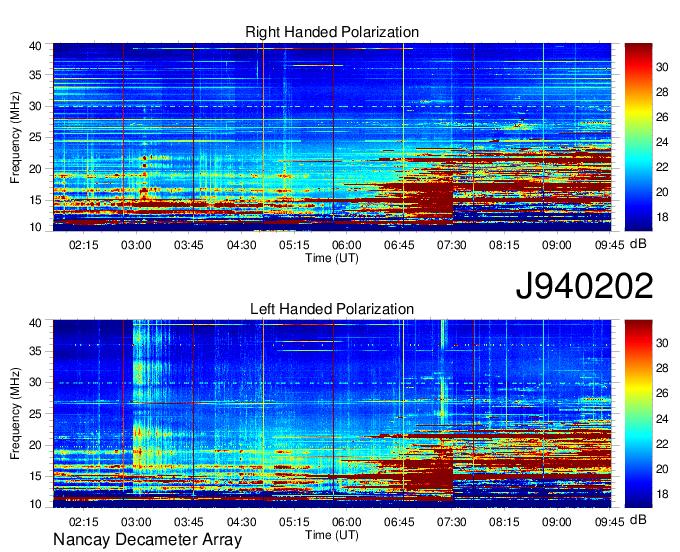Click the Left Handed Polarization spectrogram image
This screenshot has height=552, width=680.
[332, 414]
